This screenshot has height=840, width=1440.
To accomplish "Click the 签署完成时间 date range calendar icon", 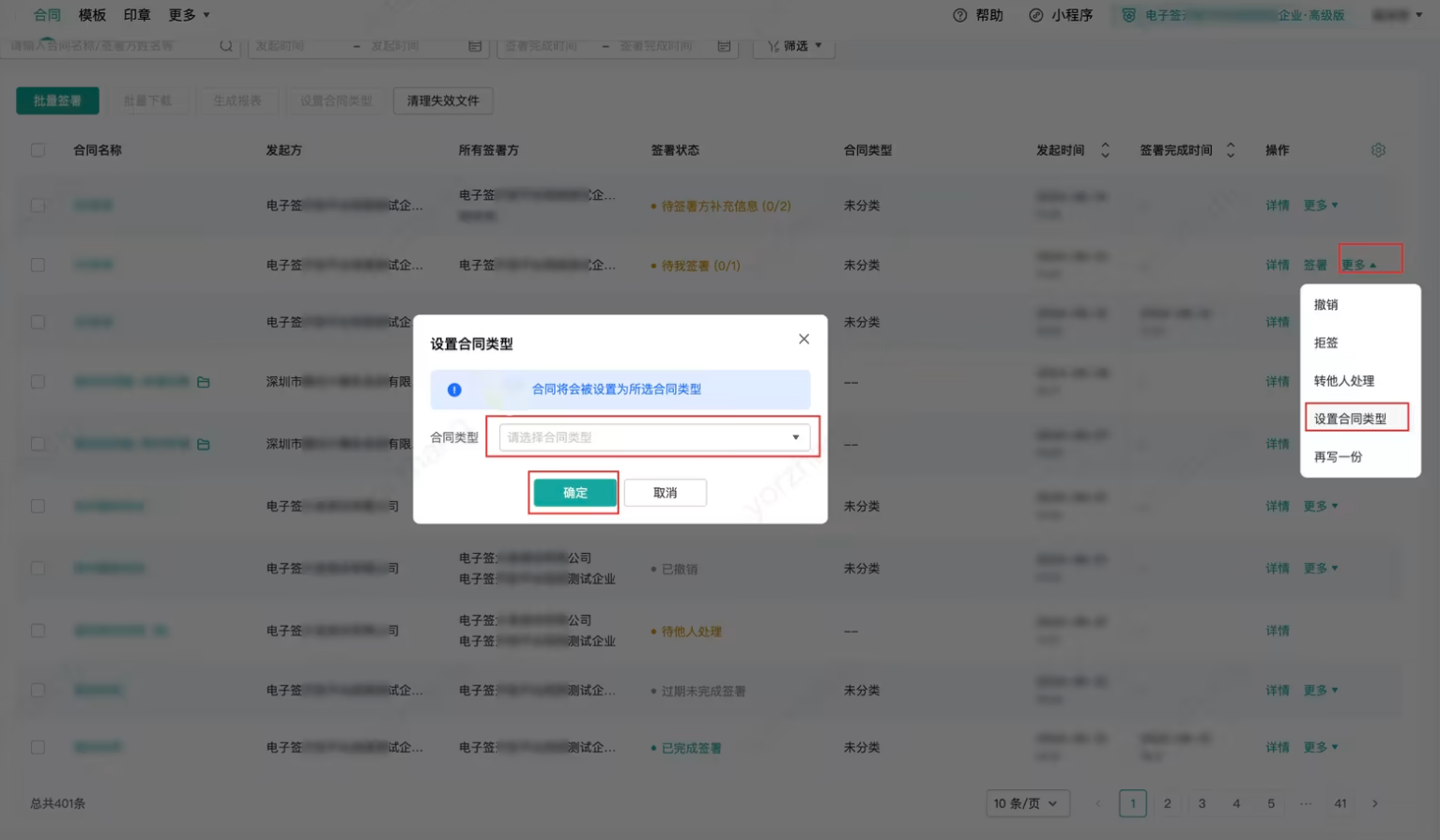I will [724, 45].
